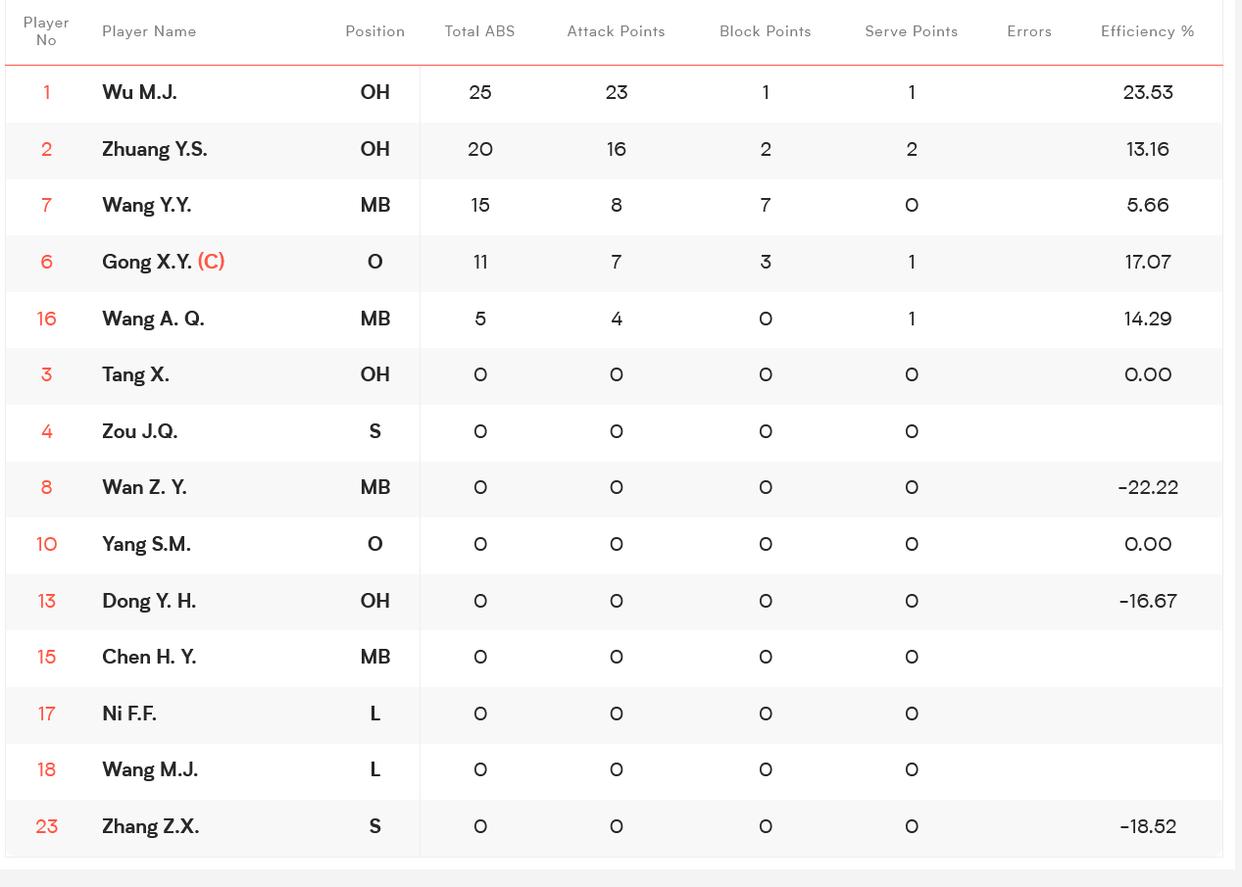Click the Efficiency % column header

pos(1147,31)
